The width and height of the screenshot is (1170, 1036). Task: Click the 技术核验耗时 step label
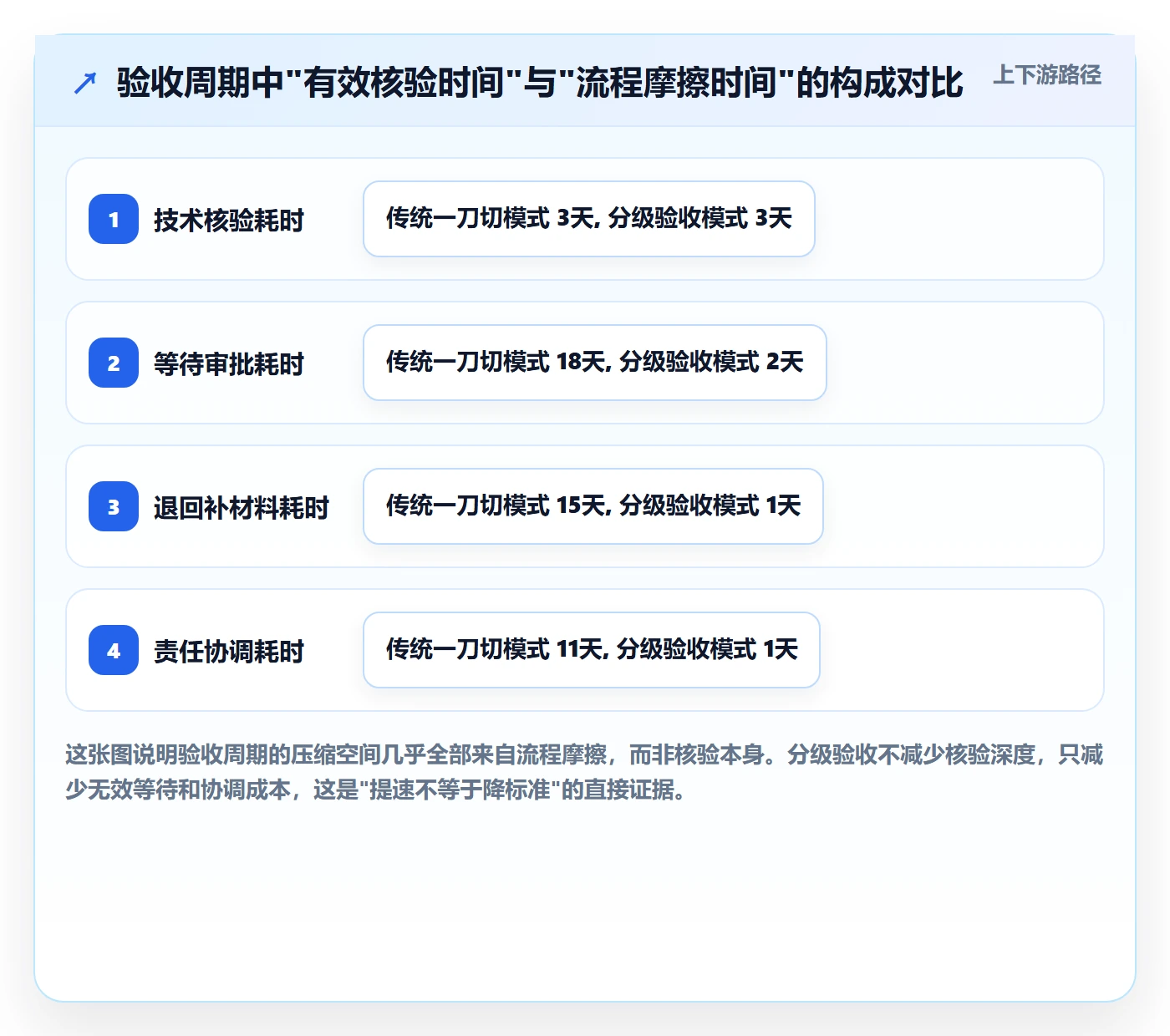(x=229, y=221)
